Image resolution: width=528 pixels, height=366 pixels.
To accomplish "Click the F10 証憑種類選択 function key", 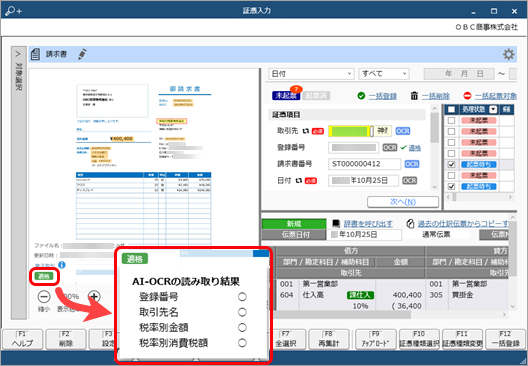I will (x=419, y=339).
